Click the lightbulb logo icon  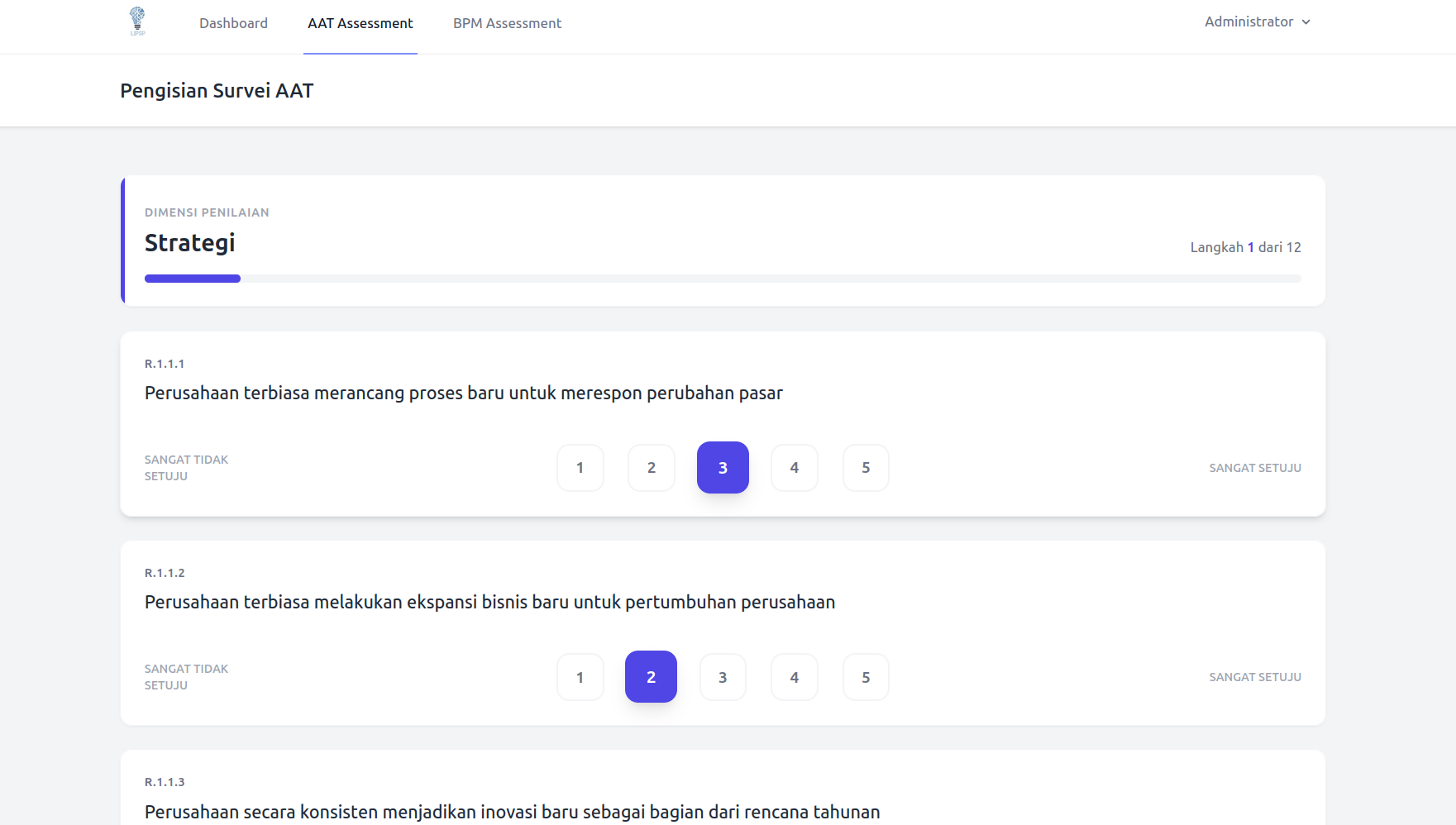[137, 21]
